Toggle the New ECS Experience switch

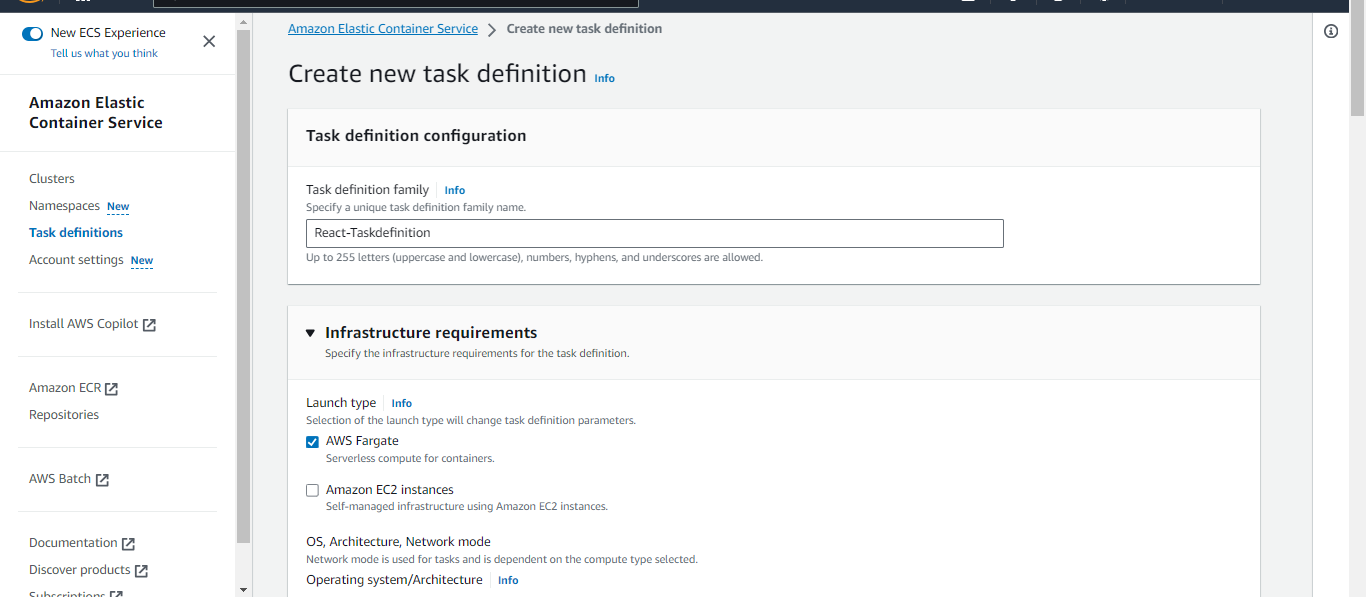[x=32, y=33]
